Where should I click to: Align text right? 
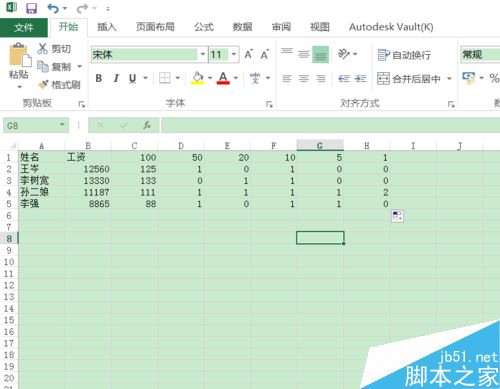(321, 79)
